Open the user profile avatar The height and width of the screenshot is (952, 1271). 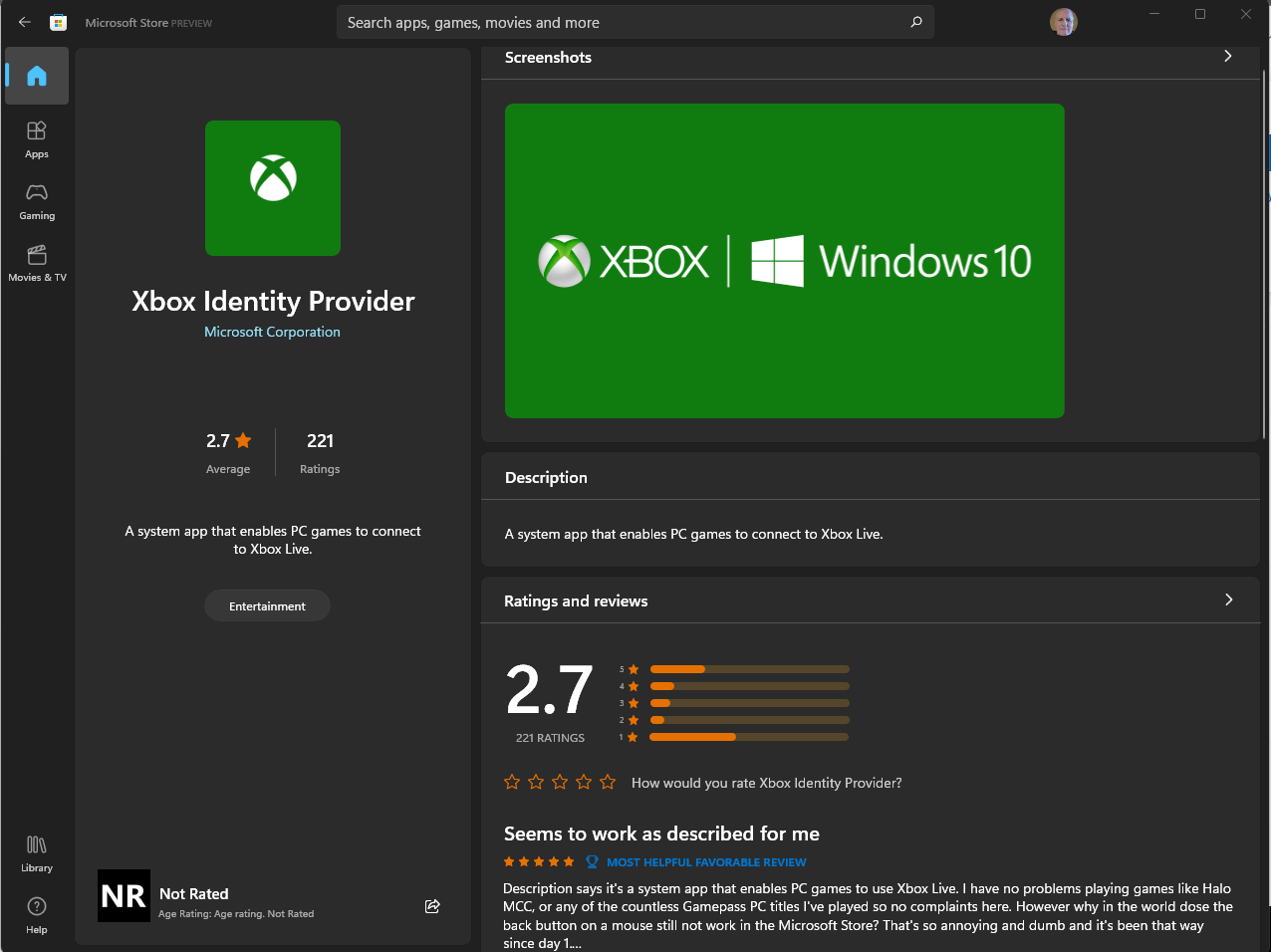pyautogui.click(x=1064, y=22)
